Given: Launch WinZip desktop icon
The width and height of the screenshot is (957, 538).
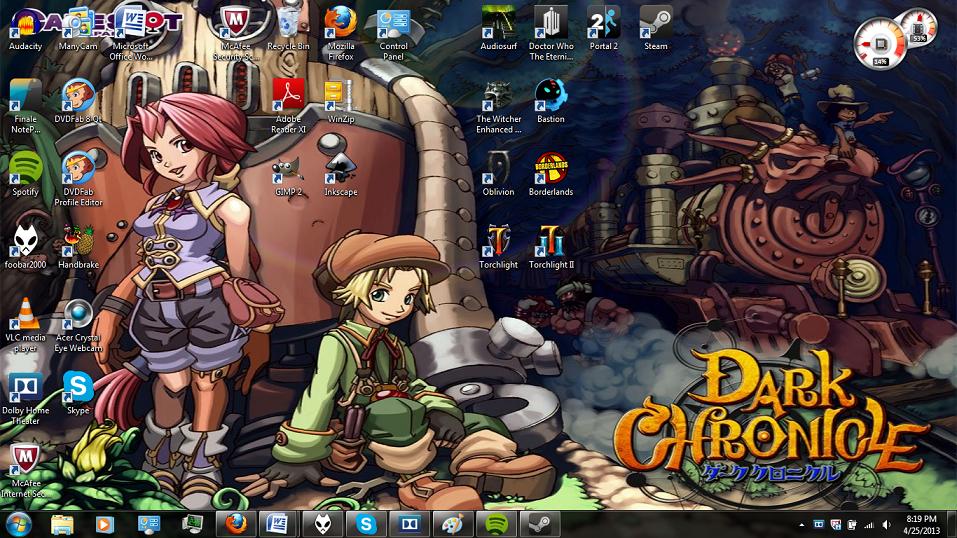Looking at the screenshot, I should 341,102.
